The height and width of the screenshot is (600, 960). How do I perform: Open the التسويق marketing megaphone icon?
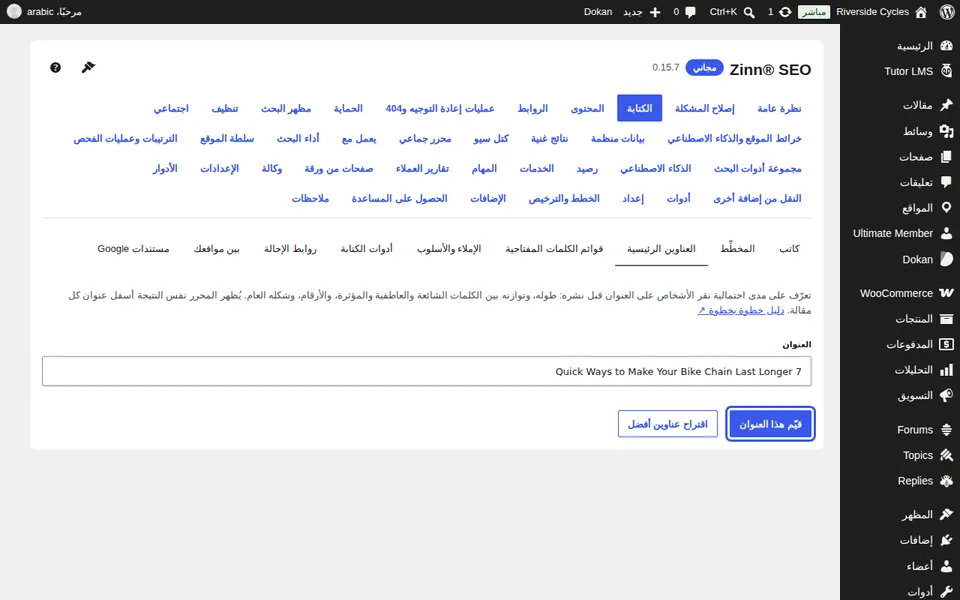pyautogui.click(x=947, y=395)
